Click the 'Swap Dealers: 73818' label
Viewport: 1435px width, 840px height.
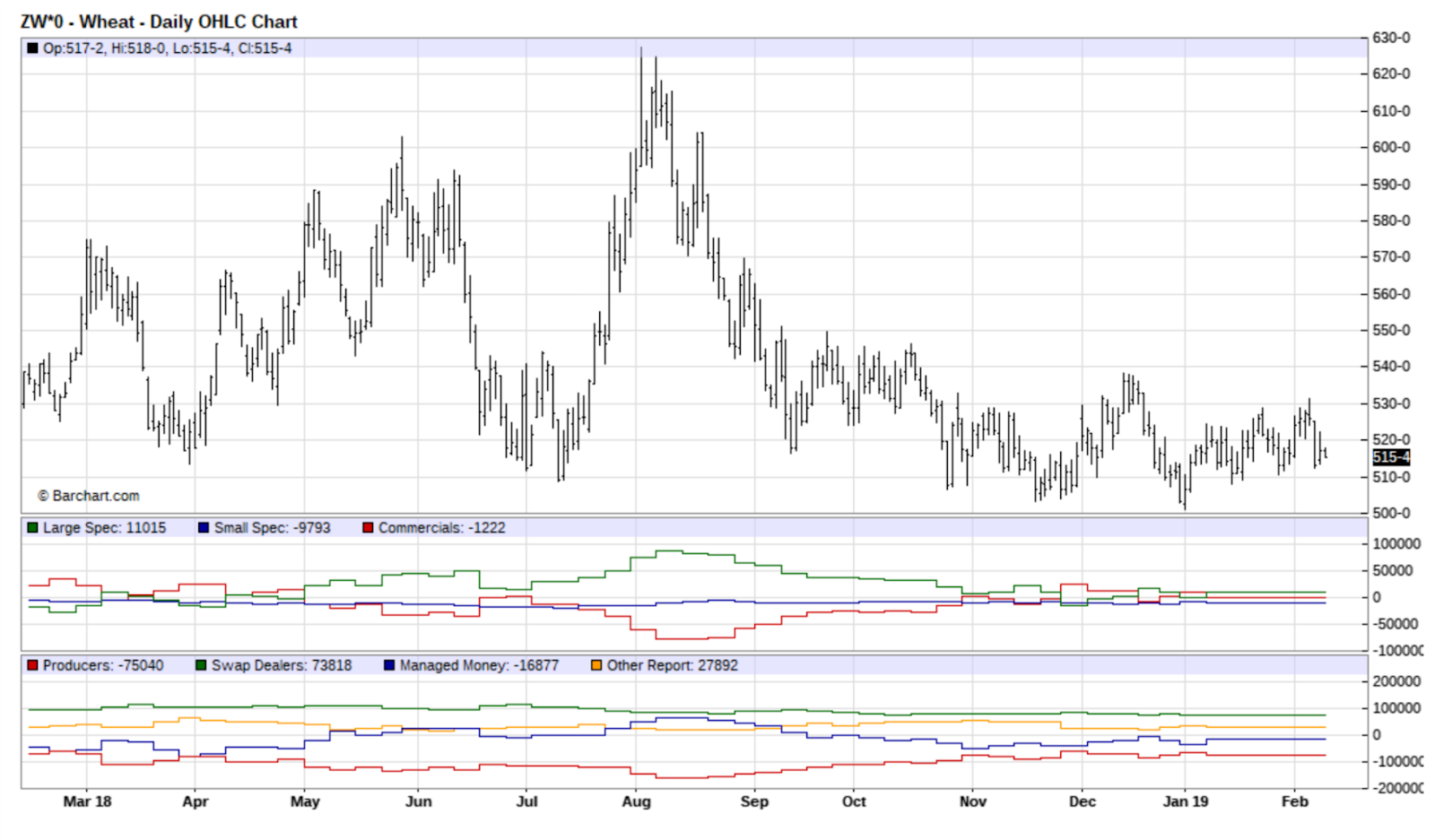(x=282, y=665)
